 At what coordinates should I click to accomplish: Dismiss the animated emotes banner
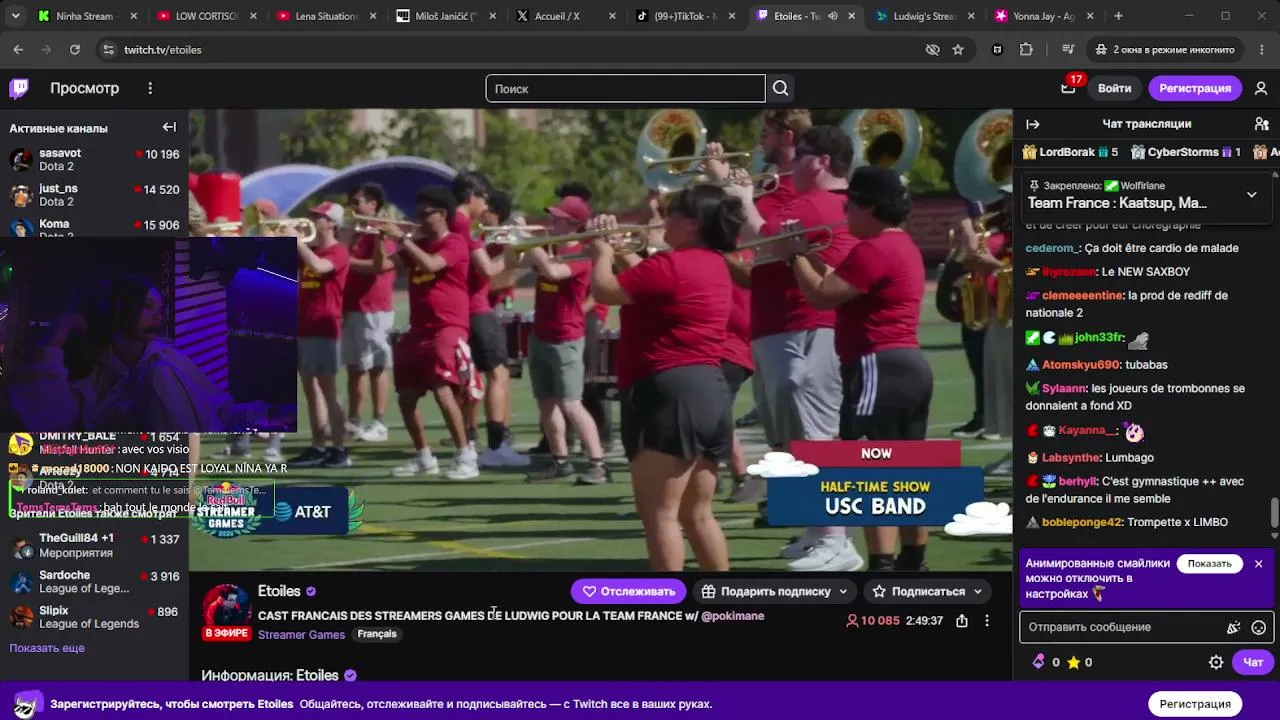[1258, 564]
